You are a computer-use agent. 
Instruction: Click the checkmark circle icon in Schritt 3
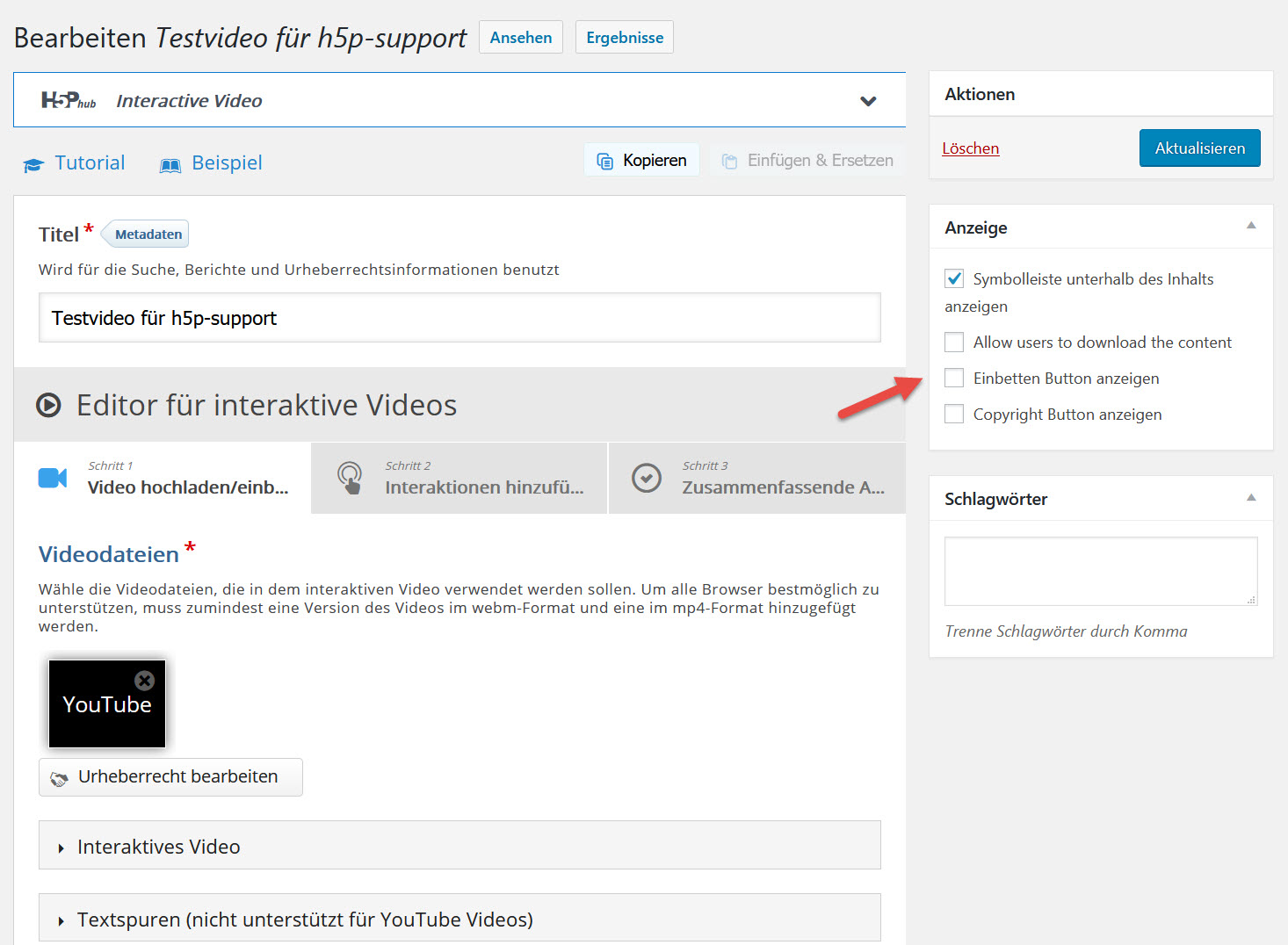pos(647,478)
